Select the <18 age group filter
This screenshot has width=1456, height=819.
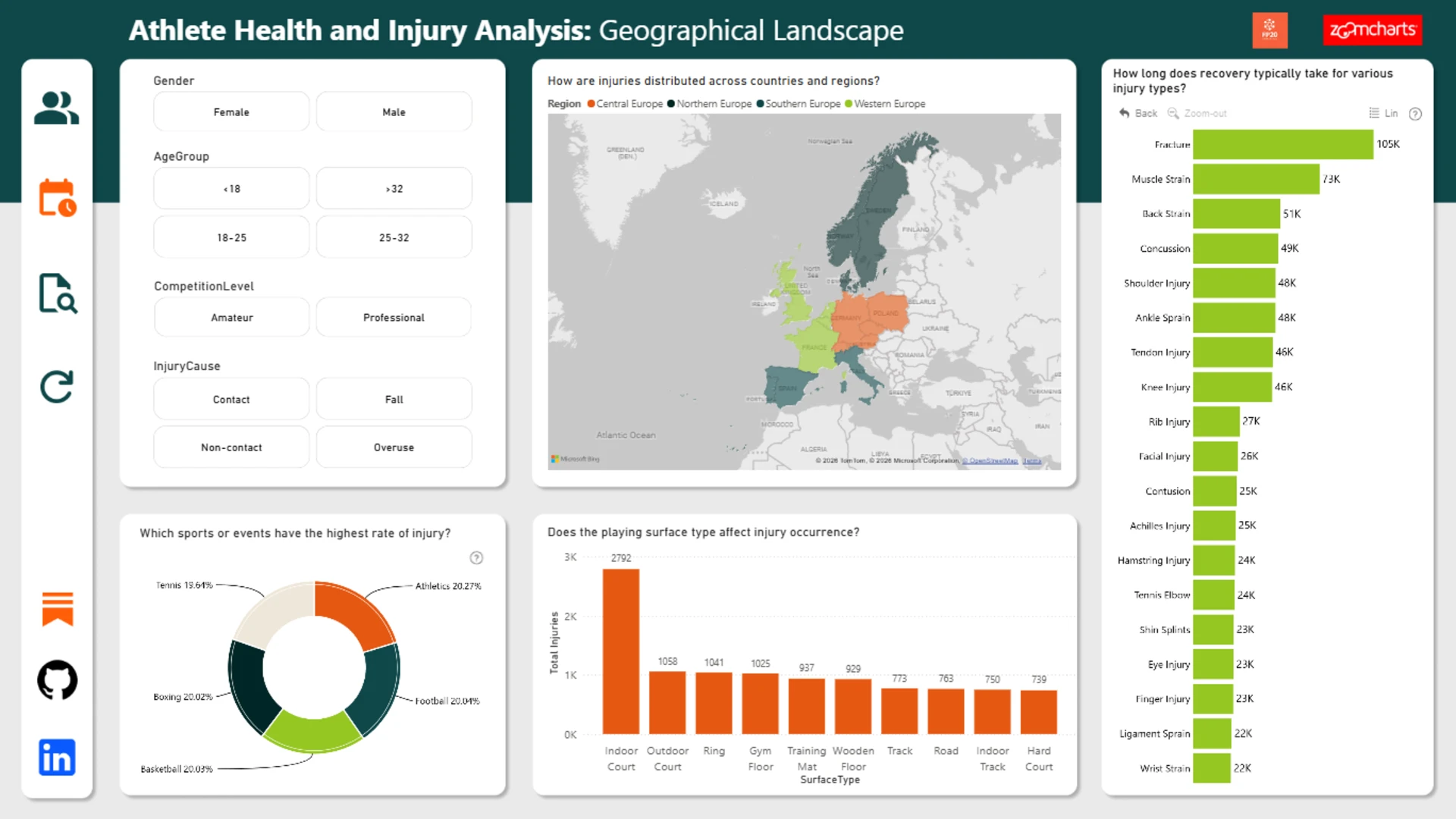(231, 188)
